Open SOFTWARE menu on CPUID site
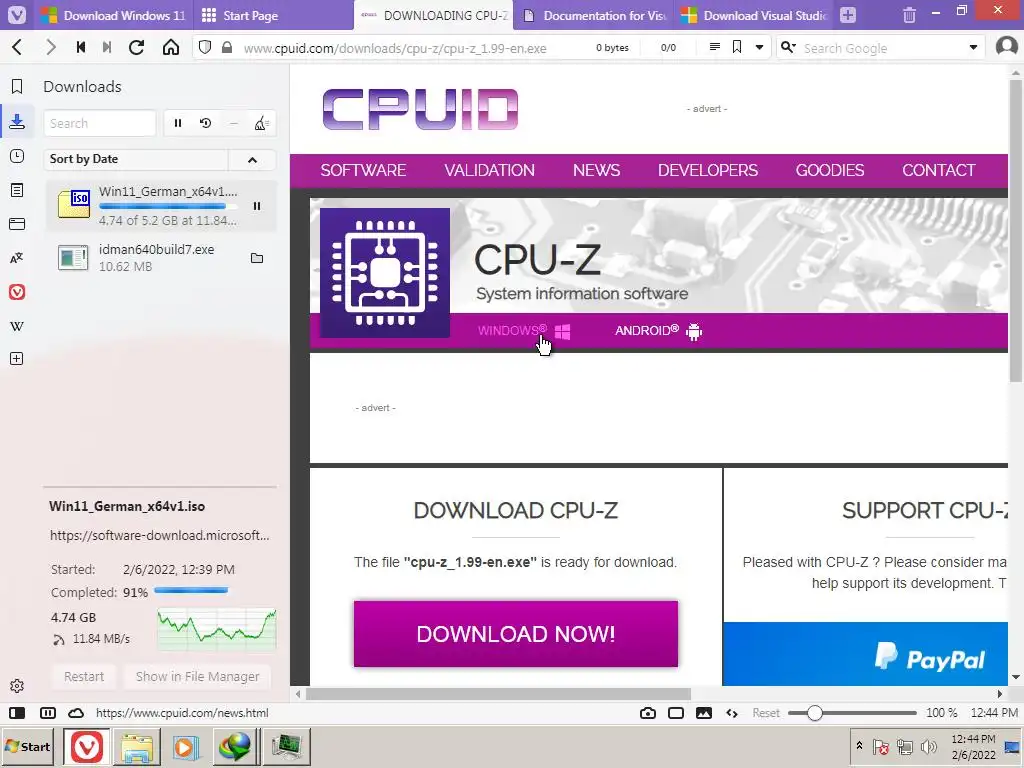The height and width of the screenshot is (768, 1024). [x=363, y=170]
